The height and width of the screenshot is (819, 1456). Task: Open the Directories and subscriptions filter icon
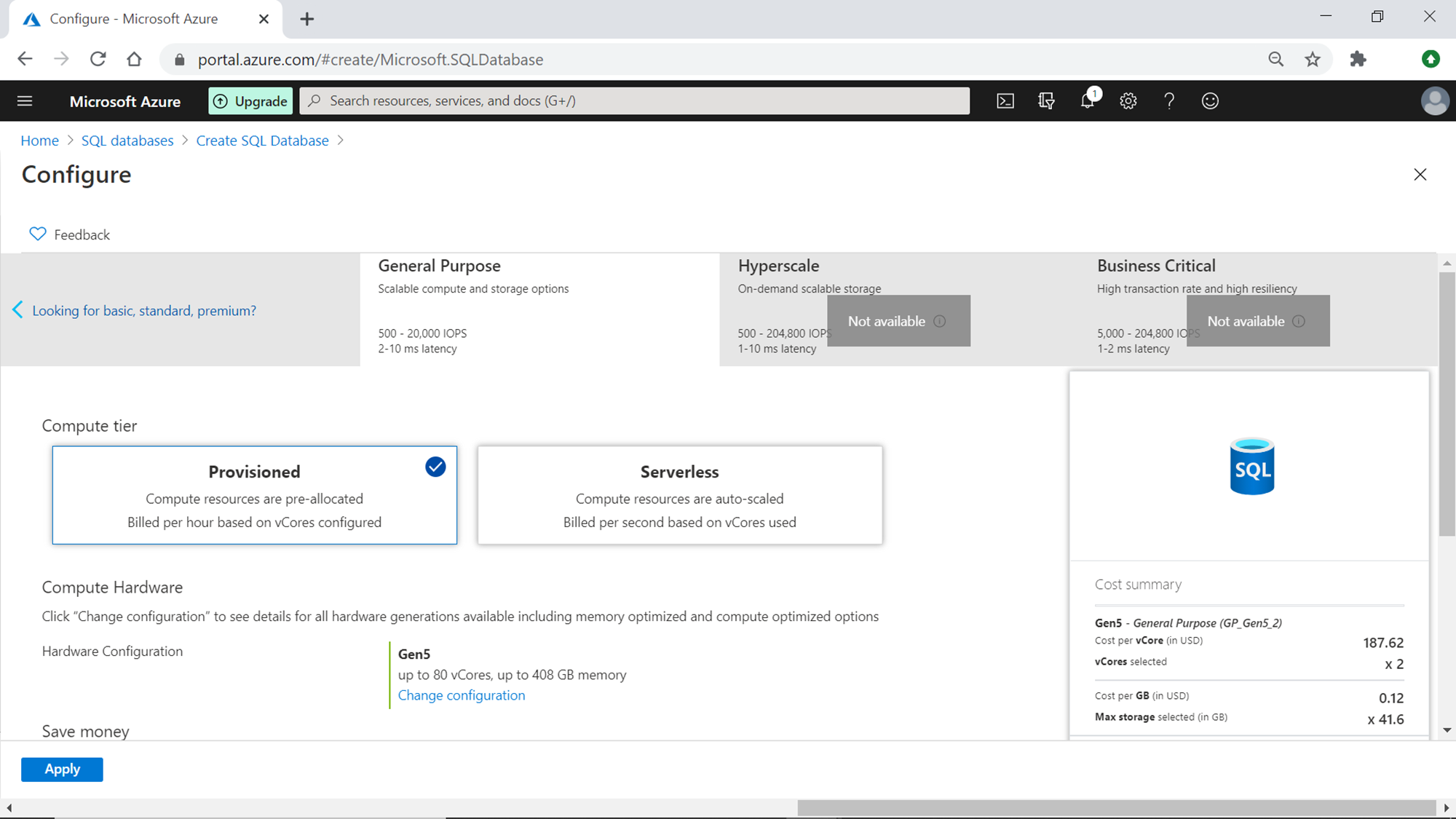point(1046,101)
